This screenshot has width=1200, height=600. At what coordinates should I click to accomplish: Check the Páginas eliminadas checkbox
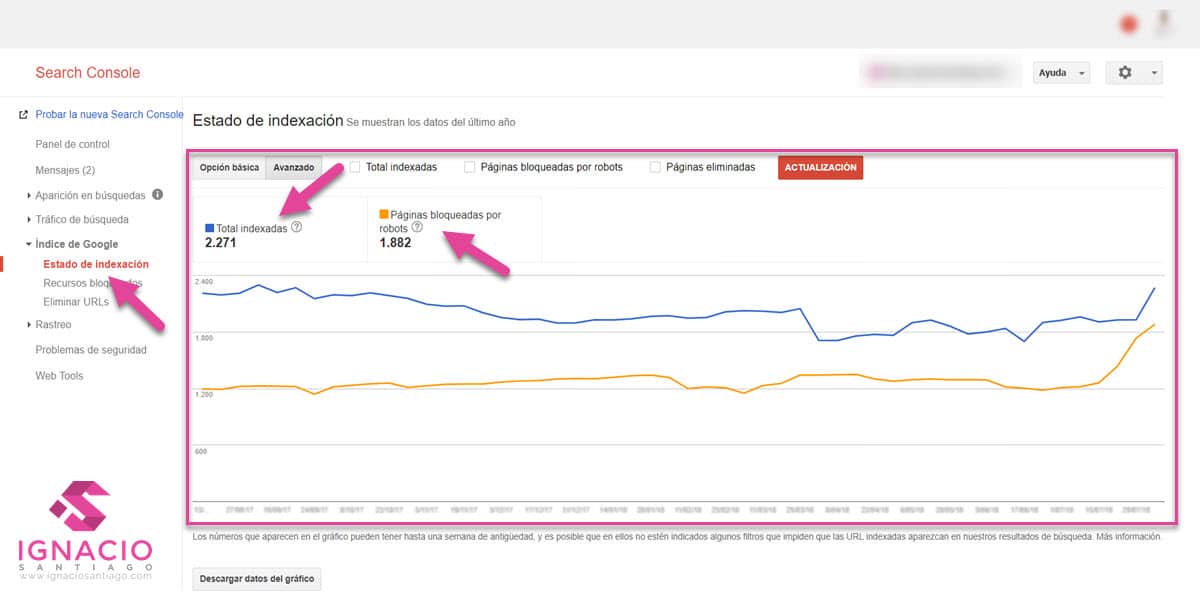pyautogui.click(x=655, y=167)
